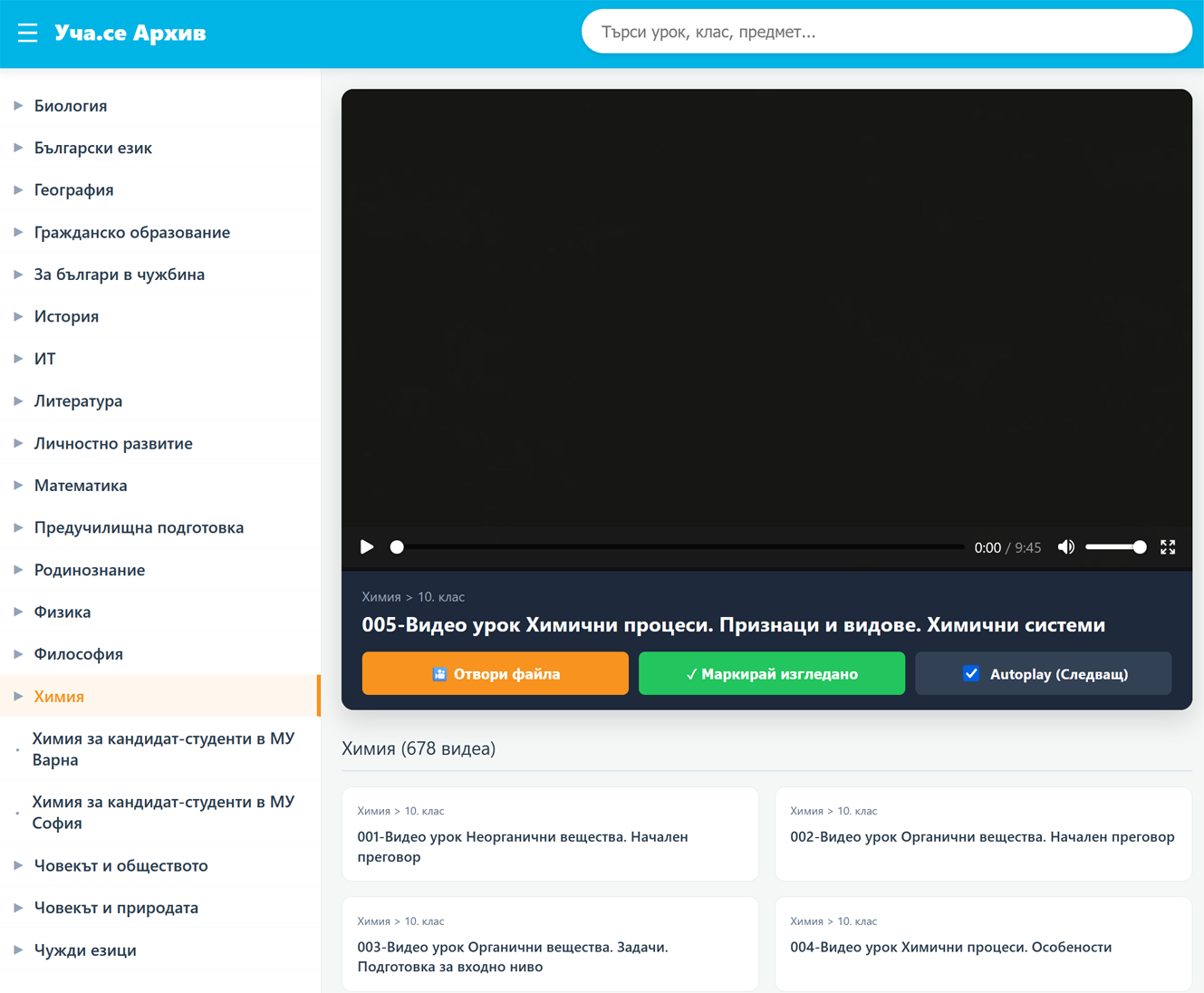
Task: Click Маркирай изгледано button
Action: tap(772, 673)
